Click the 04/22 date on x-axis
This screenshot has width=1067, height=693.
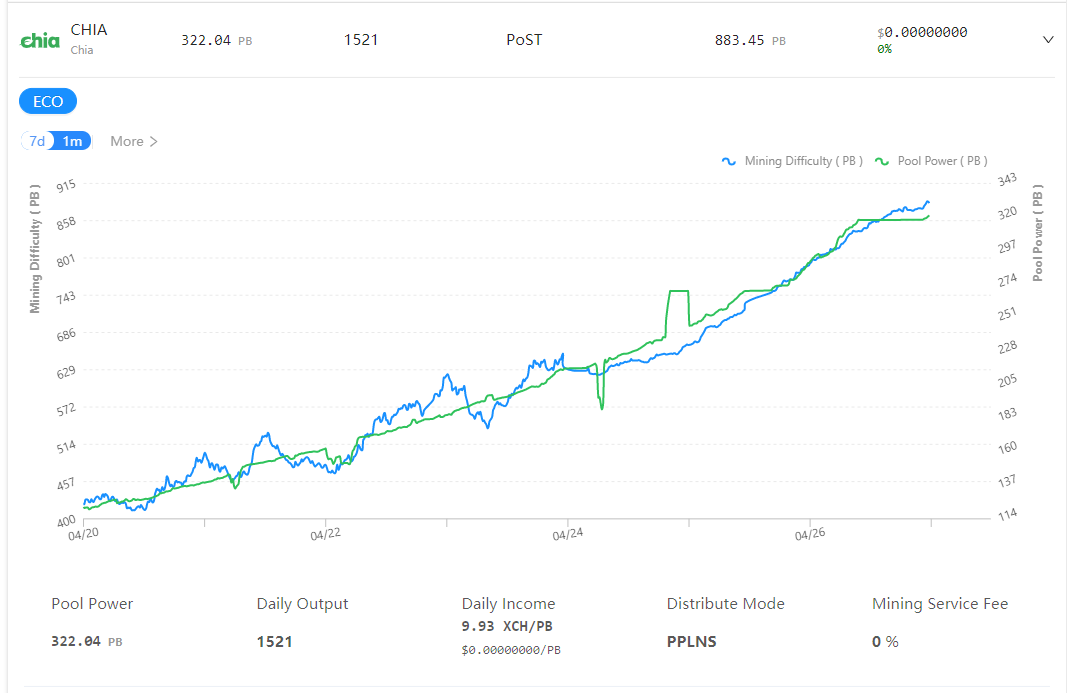coord(325,534)
